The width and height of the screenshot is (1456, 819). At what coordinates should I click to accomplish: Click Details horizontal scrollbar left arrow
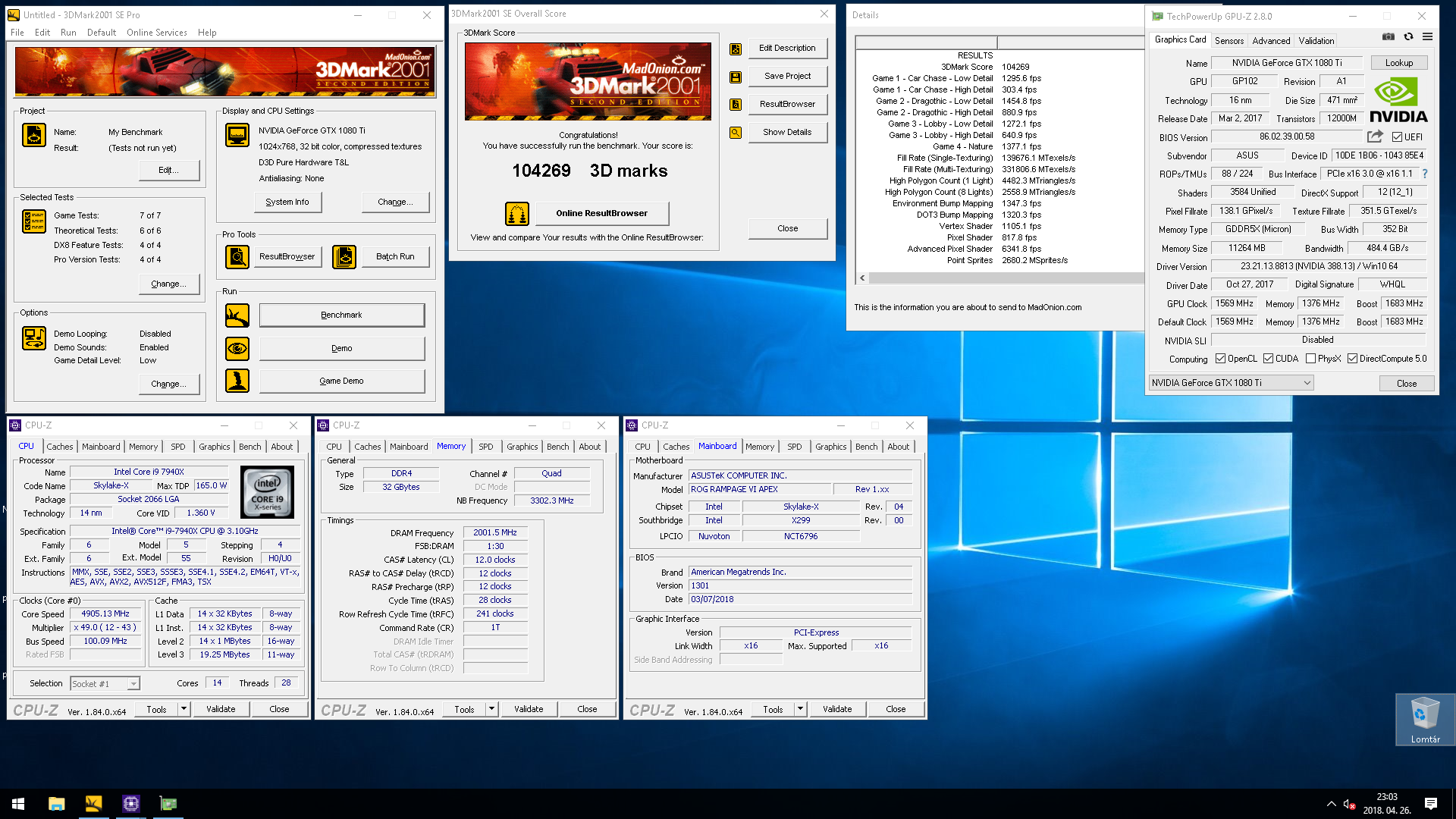[x=862, y=278]
